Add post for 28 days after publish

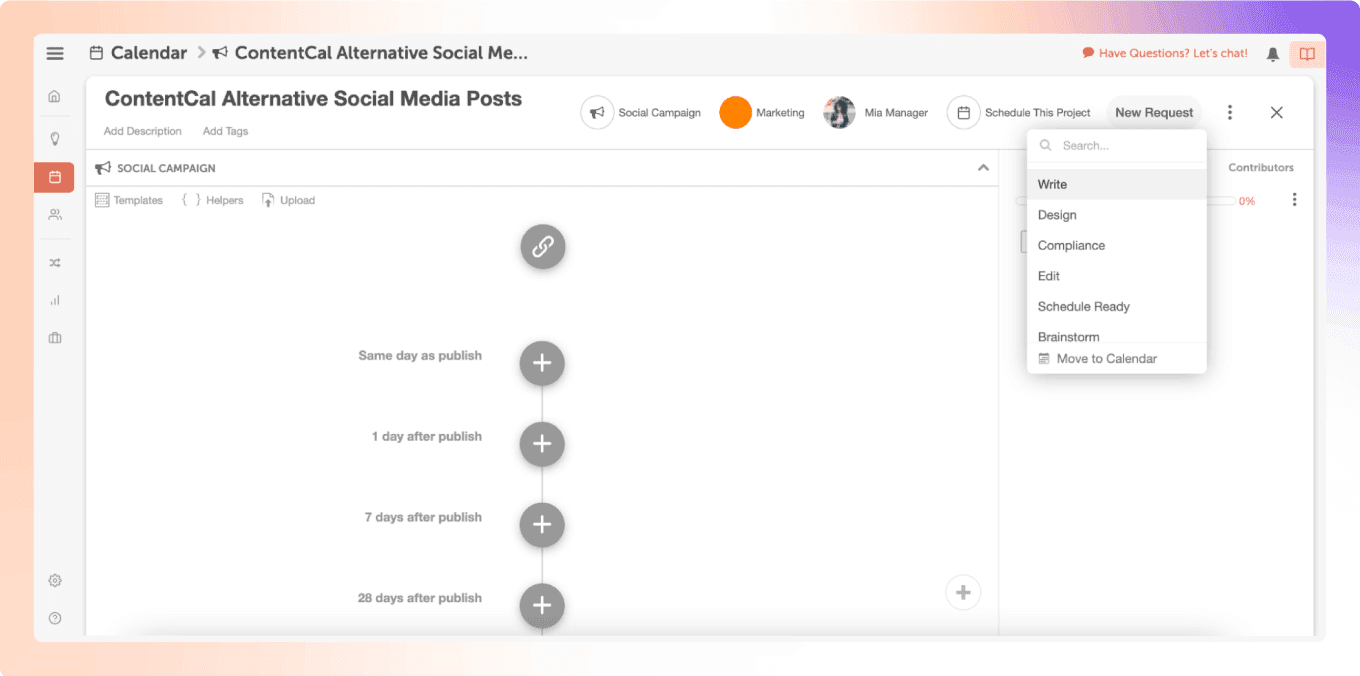coord(542,606)
